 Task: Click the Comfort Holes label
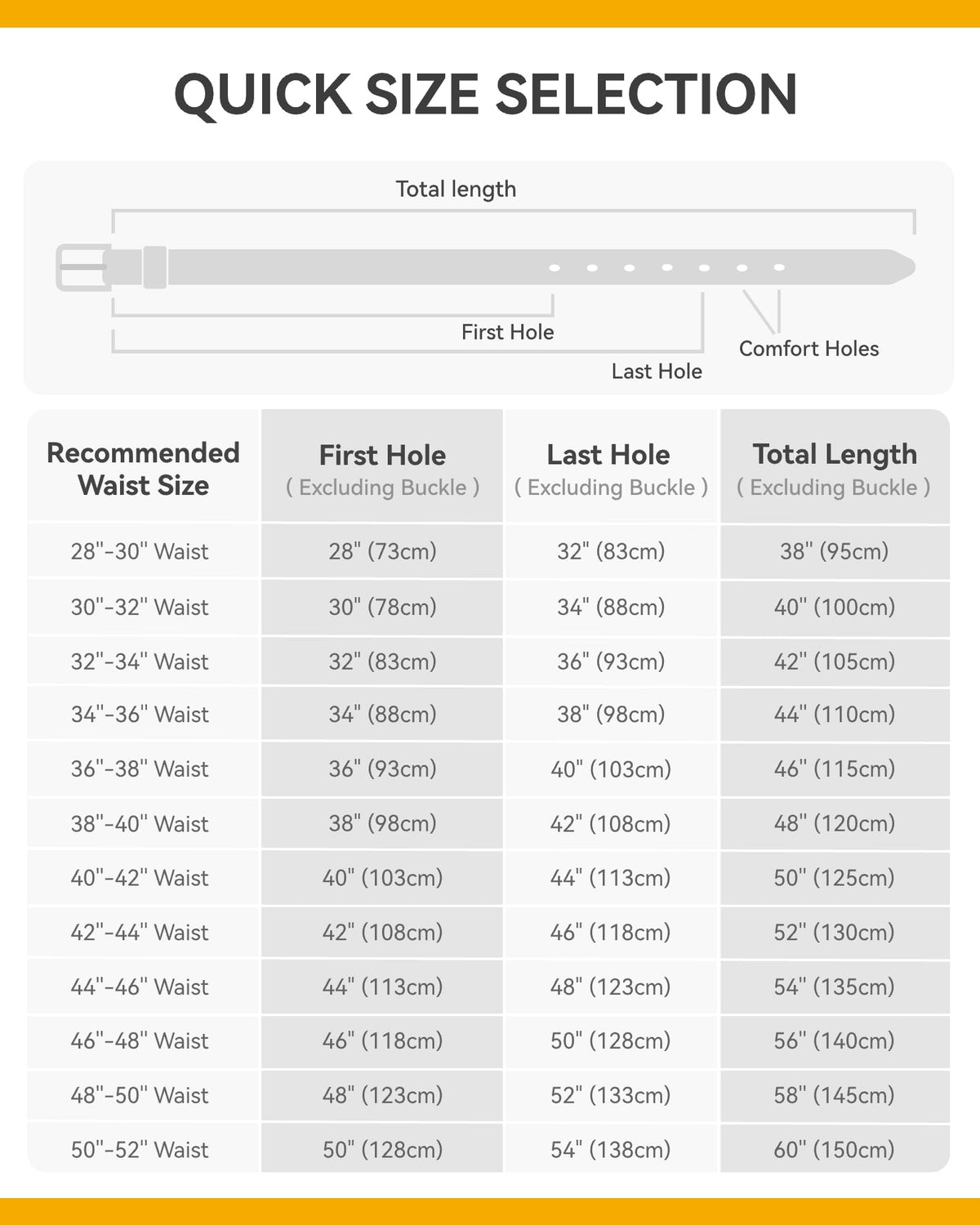(808, 349)
